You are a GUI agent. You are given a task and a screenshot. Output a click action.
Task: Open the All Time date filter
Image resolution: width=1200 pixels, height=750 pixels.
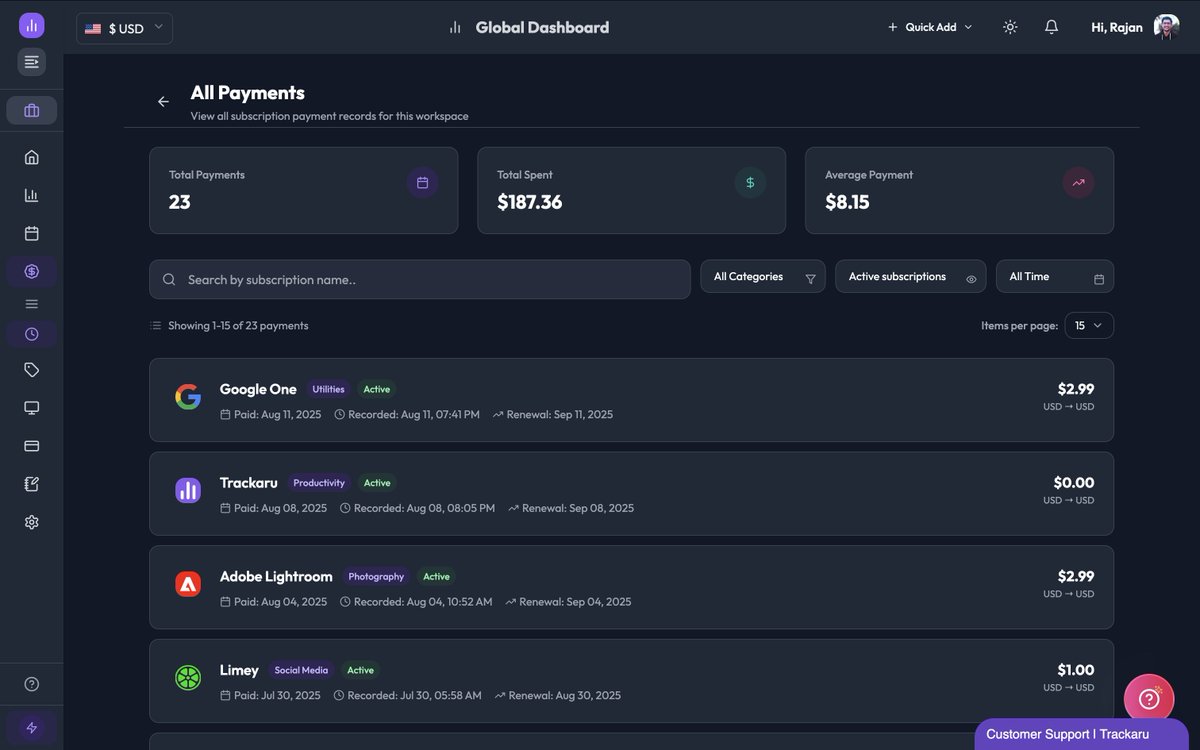(x=1055, y=277)
